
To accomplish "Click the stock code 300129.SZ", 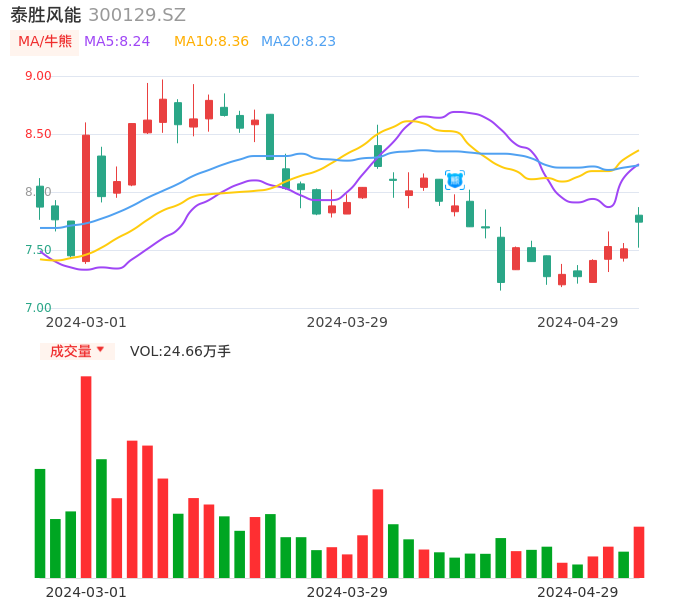I will (137, 15).
